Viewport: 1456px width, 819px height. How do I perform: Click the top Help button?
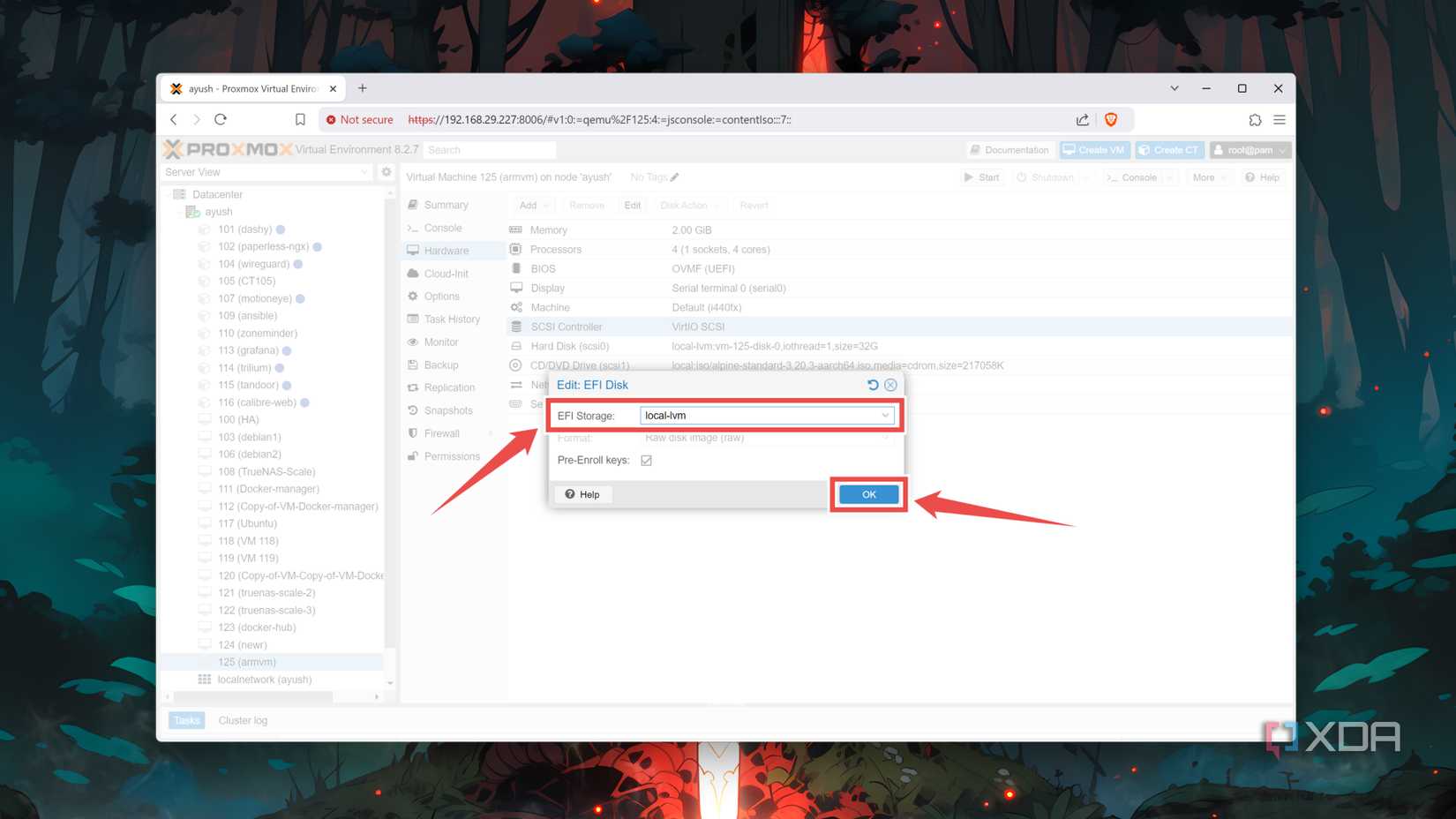click(x=1262, y=177)
